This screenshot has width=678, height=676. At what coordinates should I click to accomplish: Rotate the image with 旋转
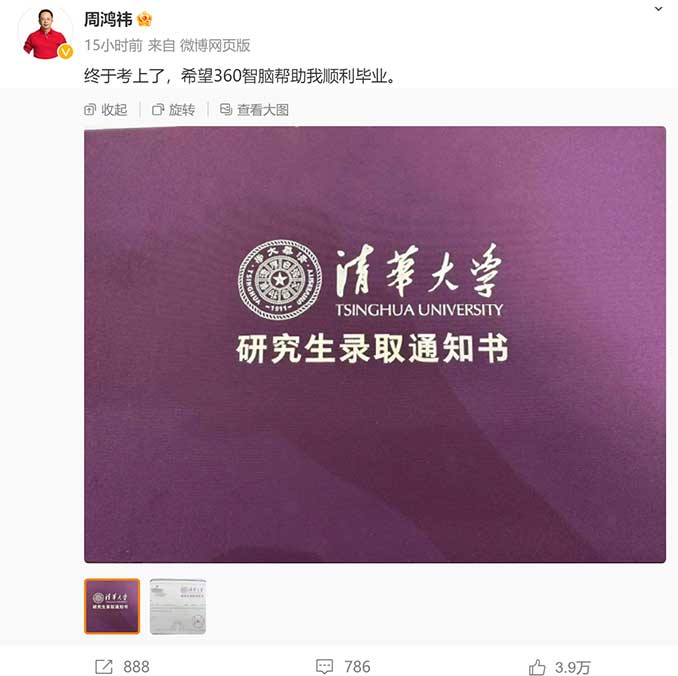coord(173,110)
